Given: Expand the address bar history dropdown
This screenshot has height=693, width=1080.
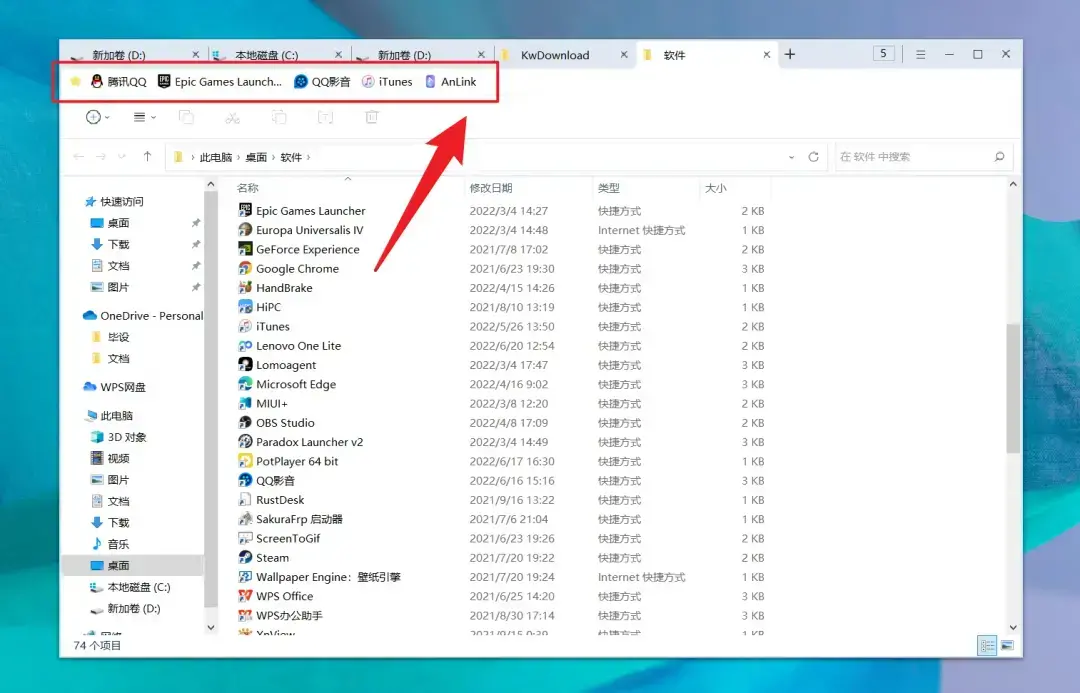Looking at the screenshot, I should pyautogui.click(x=792, y=157).
